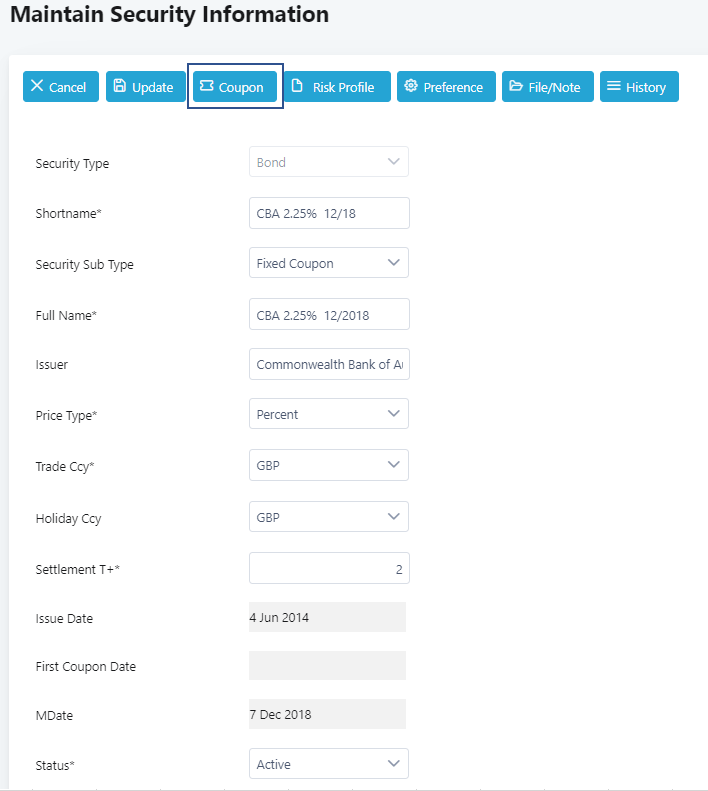Open Preference settings with gear icon
The width and height of the screenshot is (708, 791).
[x=446, y=87]
